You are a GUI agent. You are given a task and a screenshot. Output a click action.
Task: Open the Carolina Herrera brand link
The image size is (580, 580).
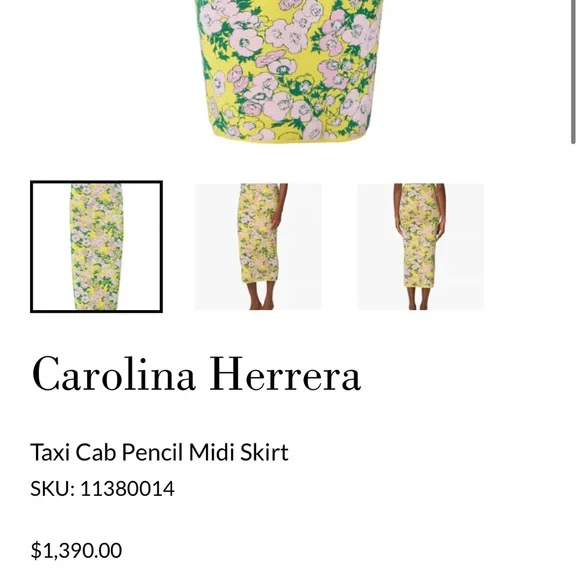point(196,374)
